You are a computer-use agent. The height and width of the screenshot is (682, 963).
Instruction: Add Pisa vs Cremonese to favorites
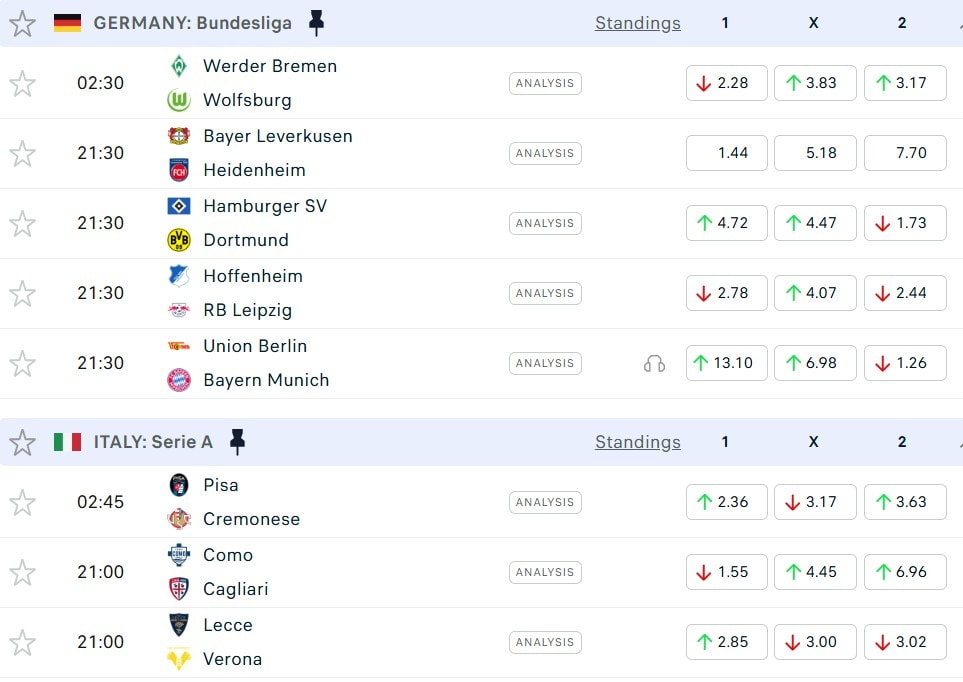pos(22,502)
